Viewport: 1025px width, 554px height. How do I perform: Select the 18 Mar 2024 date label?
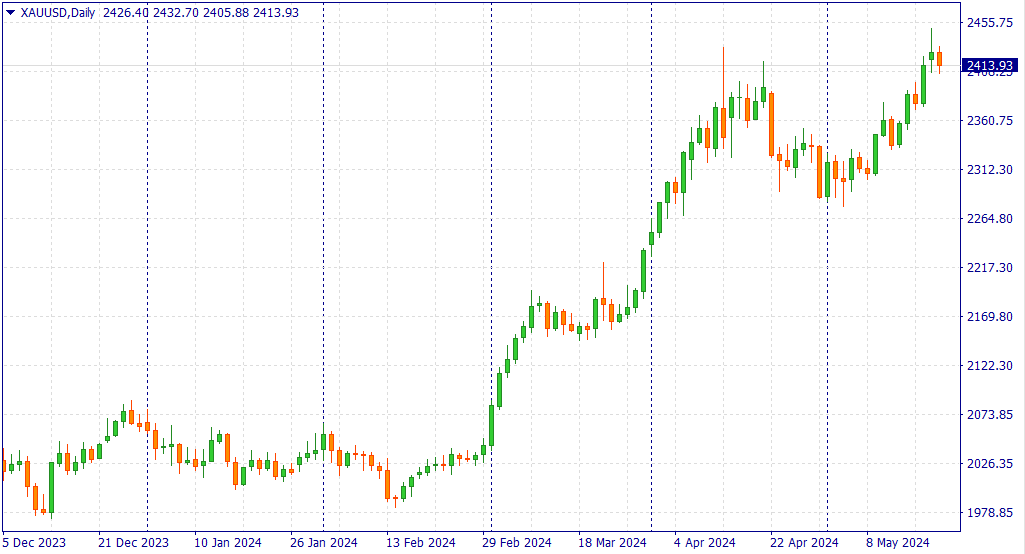(x=612, y=543)
